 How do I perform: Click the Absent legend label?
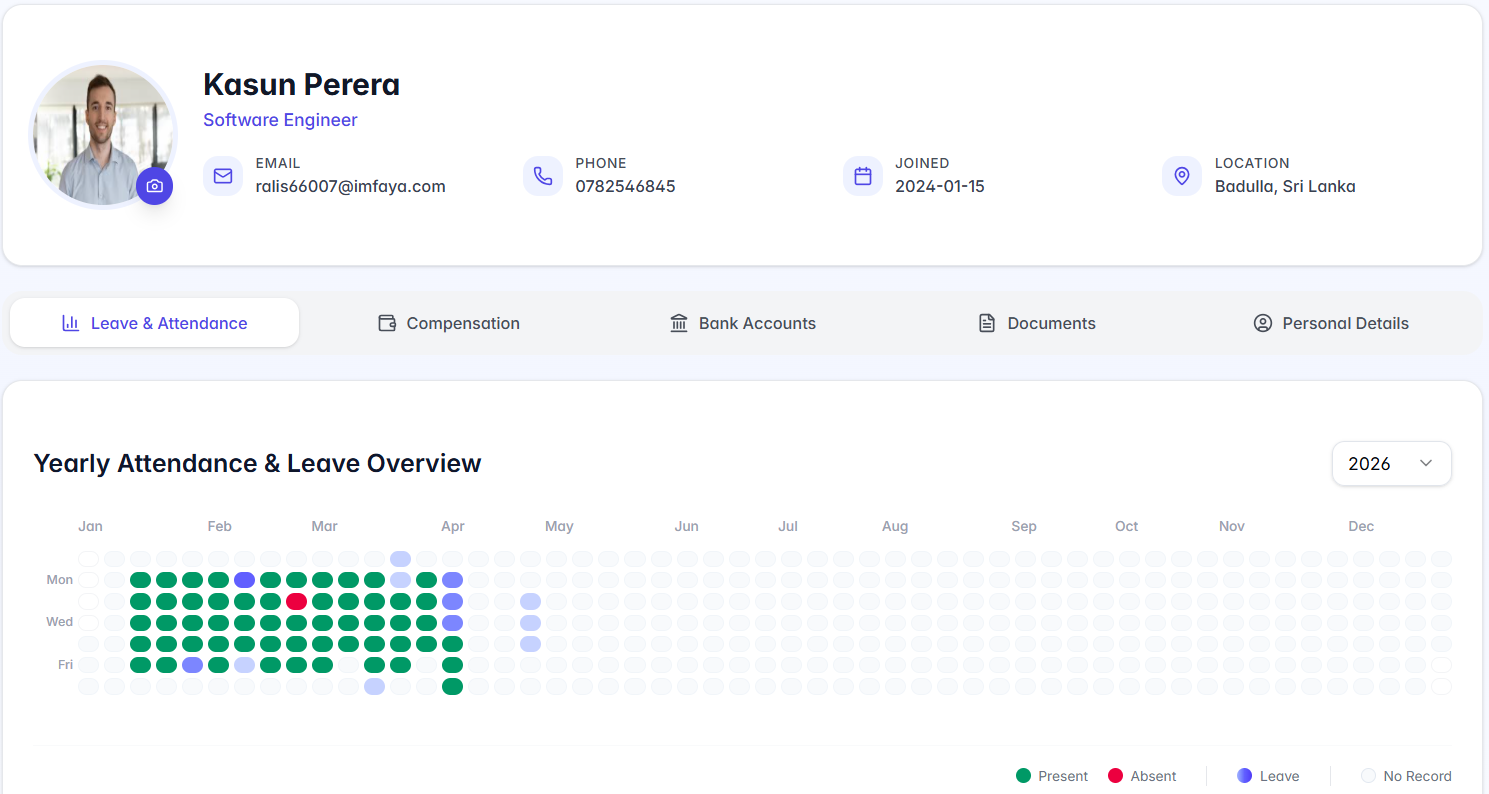[x=1154, y=776]
